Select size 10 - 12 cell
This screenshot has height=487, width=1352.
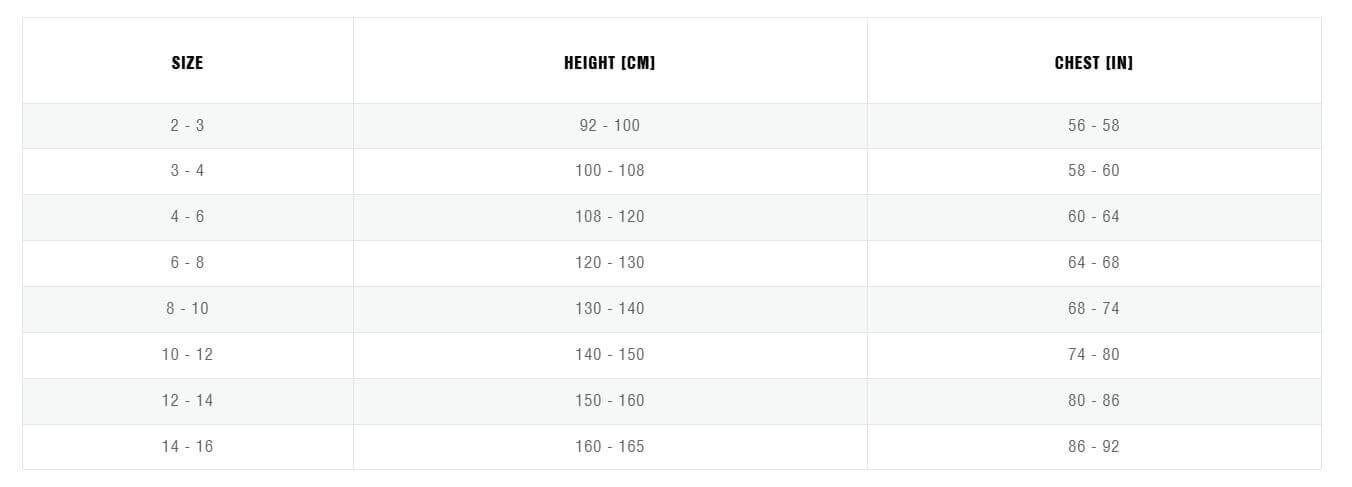click(x=187, y=354)
